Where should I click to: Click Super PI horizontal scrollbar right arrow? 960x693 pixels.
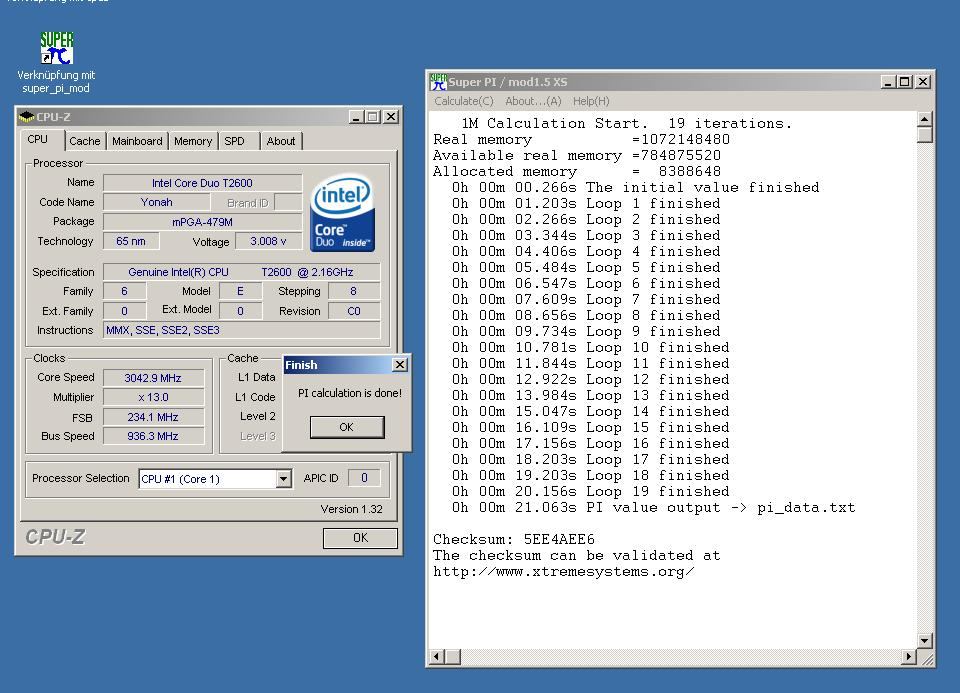(909, 657)
